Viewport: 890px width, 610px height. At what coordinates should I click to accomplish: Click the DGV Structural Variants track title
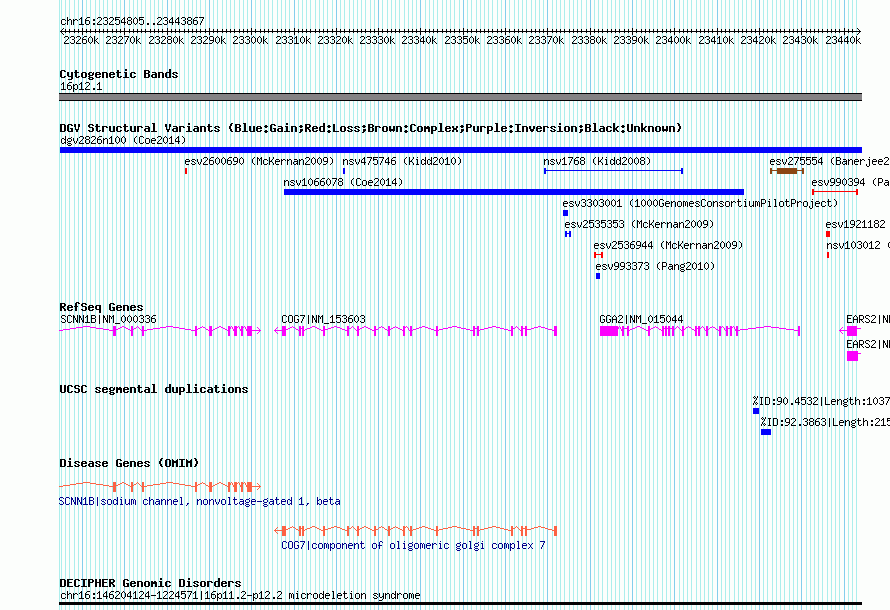coord(371,128)
